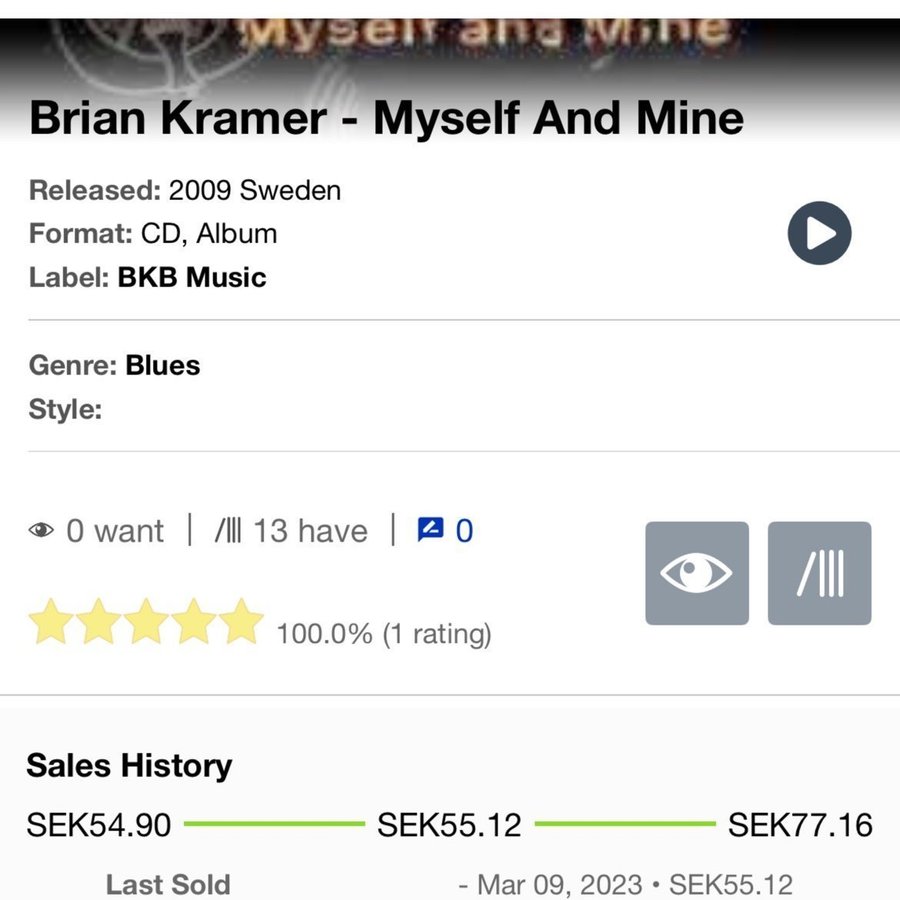Screen dimensions: 900x900
Task: Click the 0 want count
Action: [x=114, y=530]
